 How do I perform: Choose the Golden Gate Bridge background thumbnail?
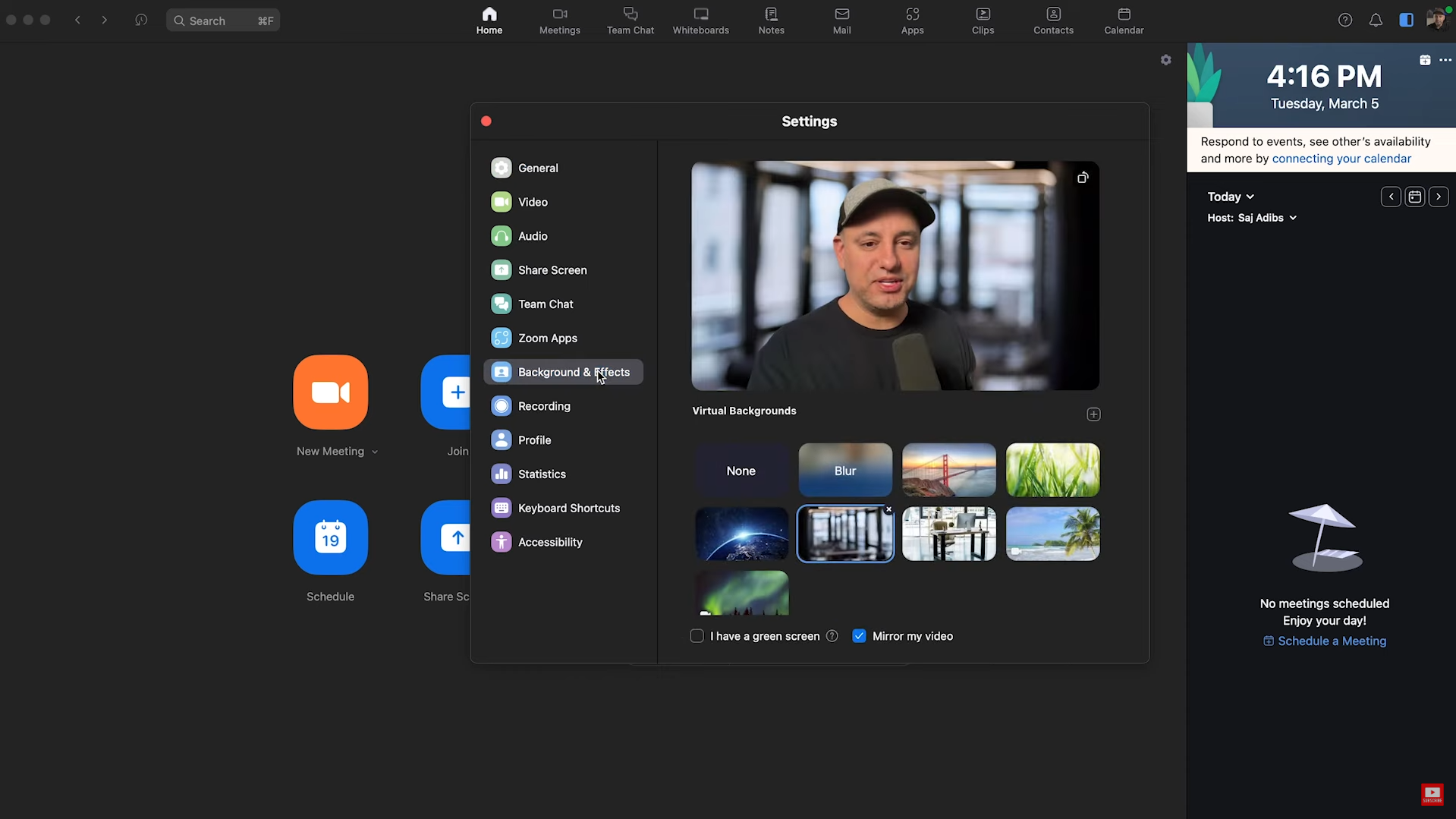948,471
